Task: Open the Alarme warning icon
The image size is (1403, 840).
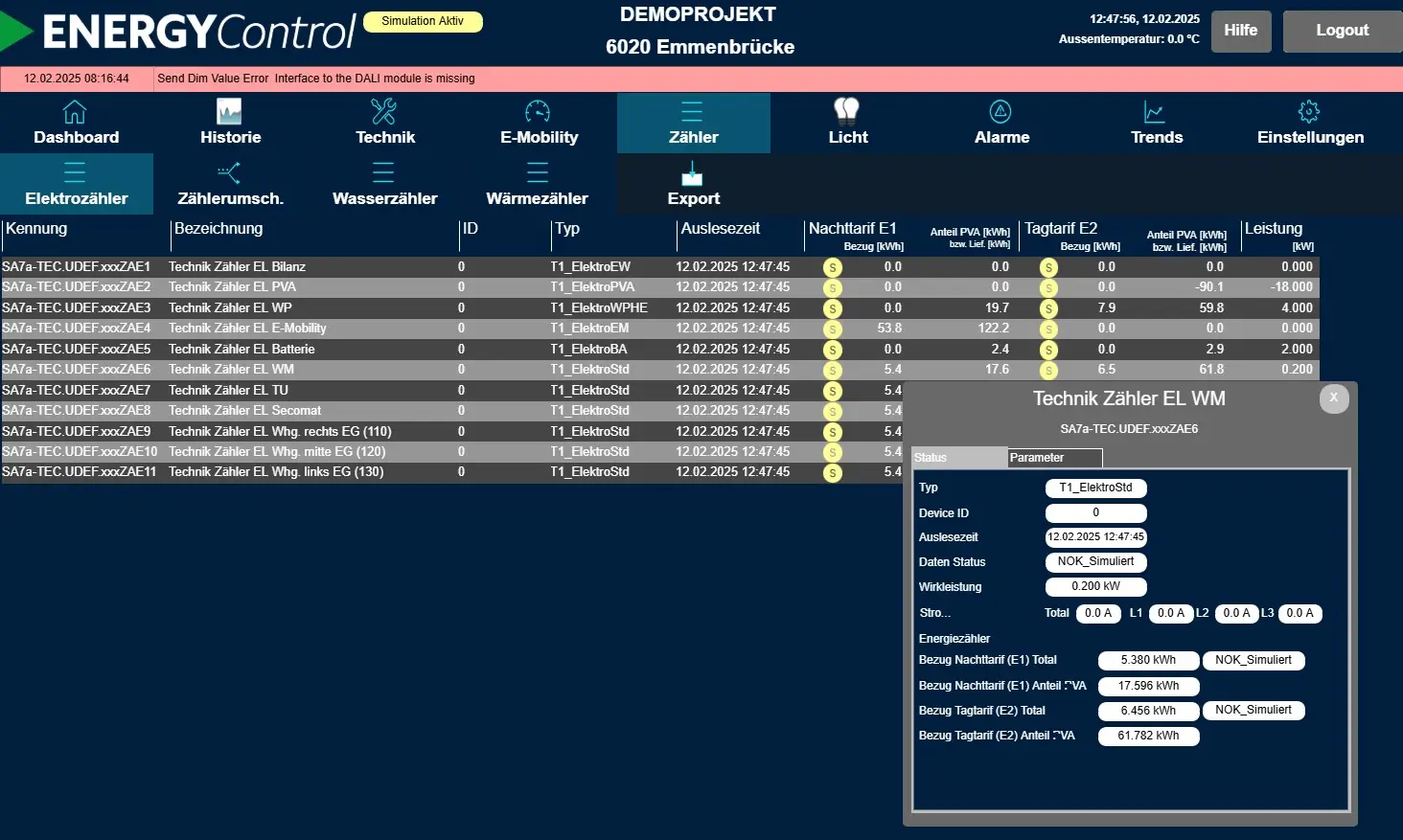Action: [x=1000, y=112]
